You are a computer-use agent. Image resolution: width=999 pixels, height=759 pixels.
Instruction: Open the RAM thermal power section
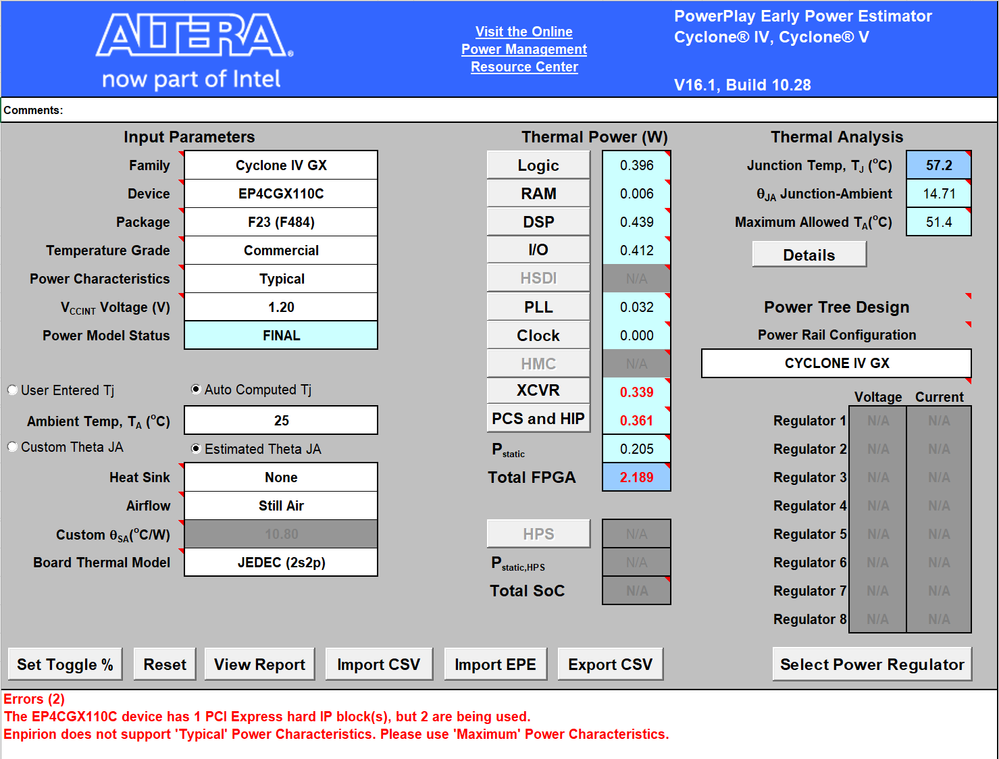tap(538, 194)
